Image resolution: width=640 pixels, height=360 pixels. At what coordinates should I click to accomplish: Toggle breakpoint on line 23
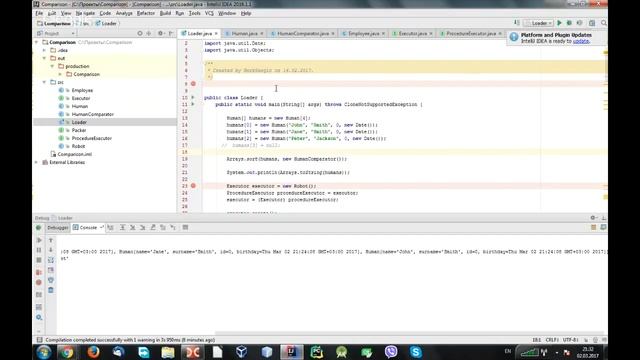pyautogui.click(x=193, y=186)
